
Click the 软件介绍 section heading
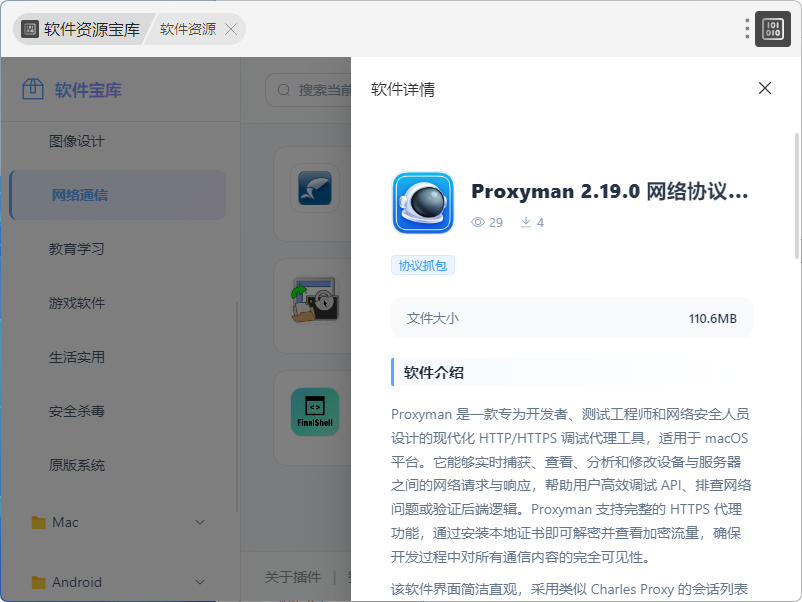[x=434, y=372]
